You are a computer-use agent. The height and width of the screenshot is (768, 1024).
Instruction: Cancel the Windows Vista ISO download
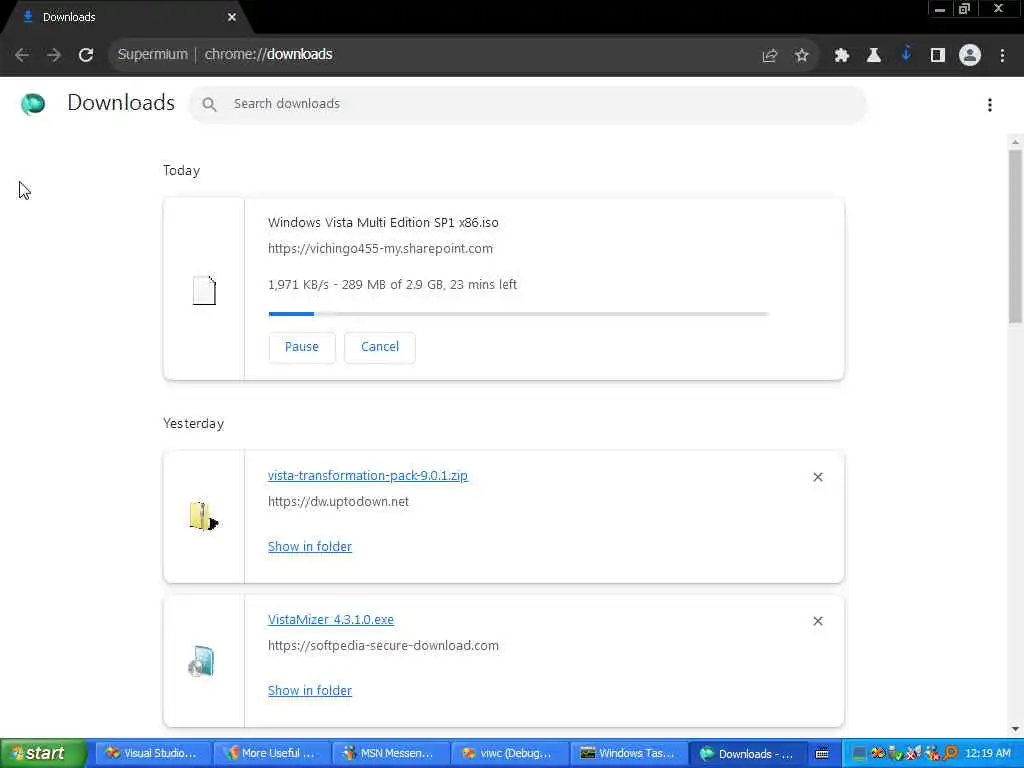pyautogui.click(x=380, y=347)
